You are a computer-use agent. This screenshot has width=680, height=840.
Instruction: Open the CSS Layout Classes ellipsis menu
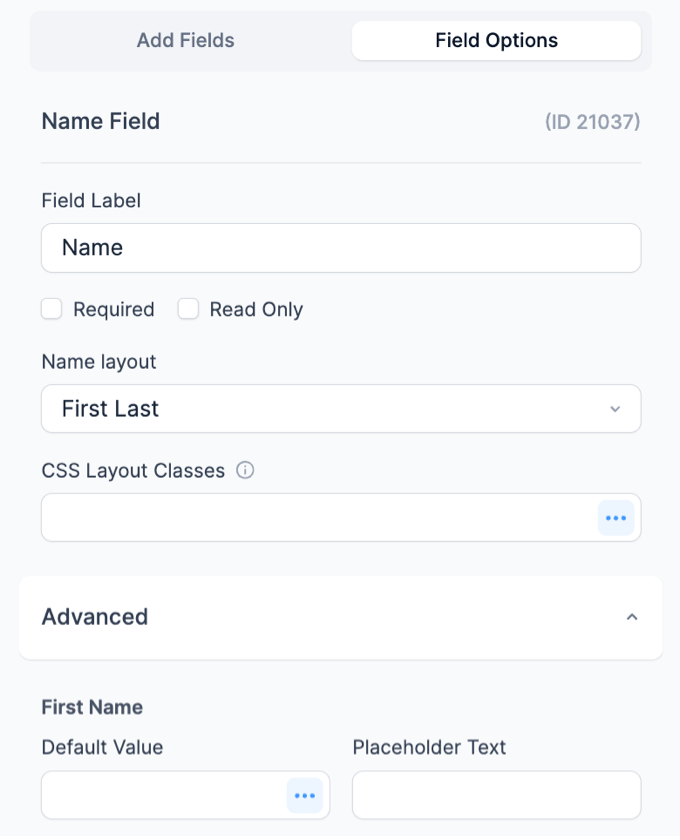point(616,518)
